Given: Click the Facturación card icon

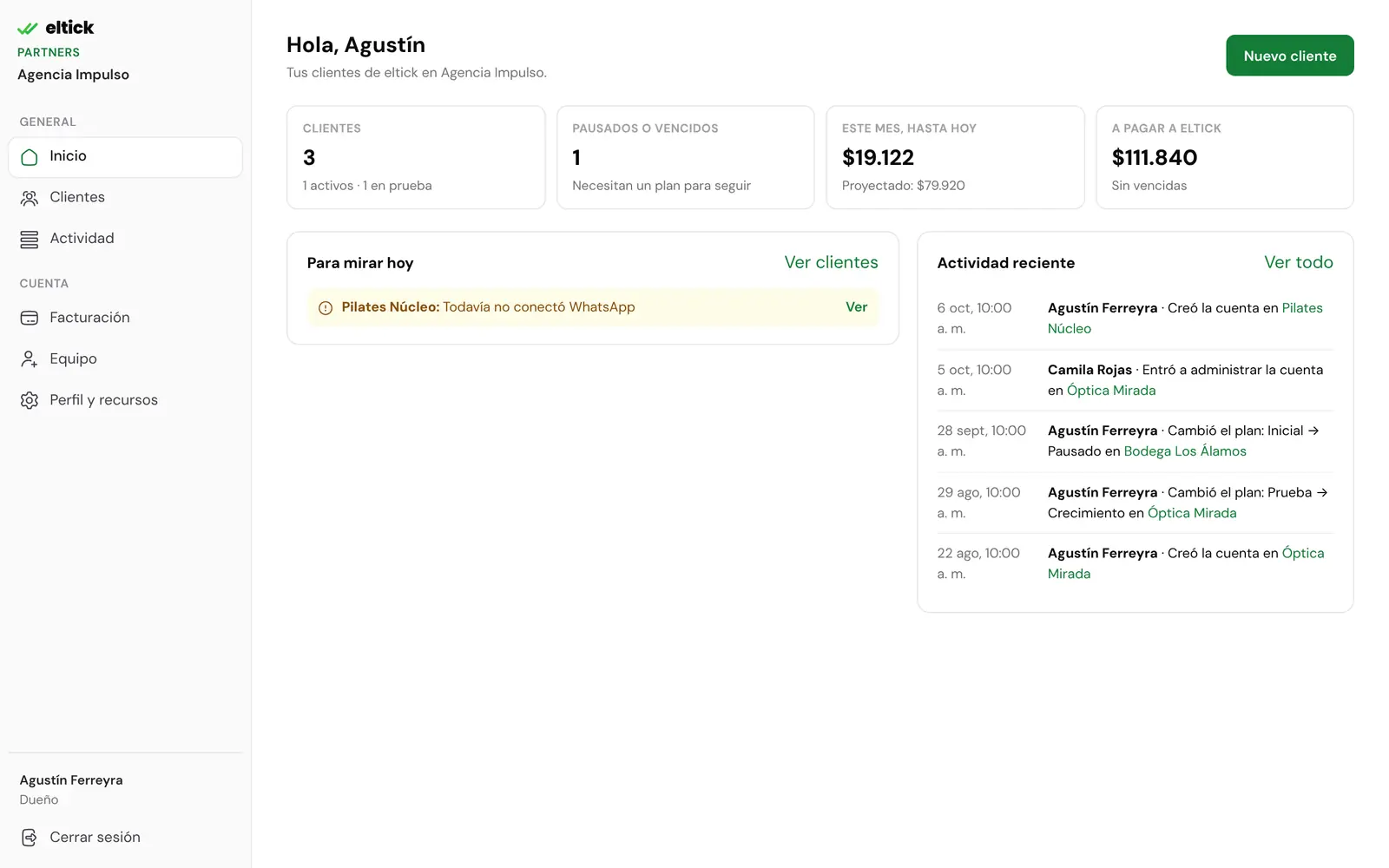Looking at the screenshot, I should tap(30, 319).
